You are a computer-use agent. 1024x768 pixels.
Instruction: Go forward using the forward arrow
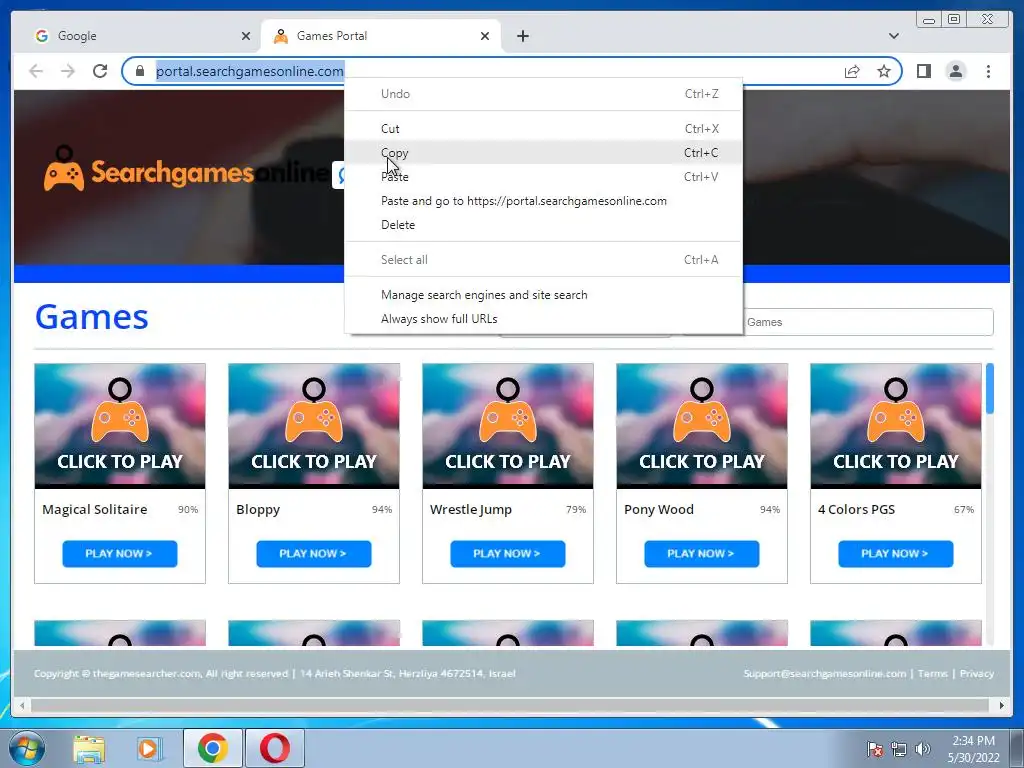point(68,71)
